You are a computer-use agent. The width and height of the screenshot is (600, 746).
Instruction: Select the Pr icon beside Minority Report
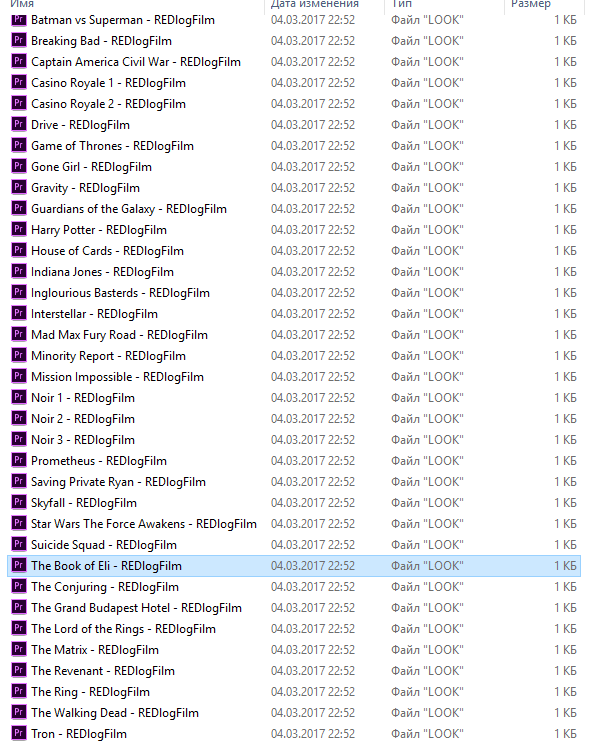point(19,356)
